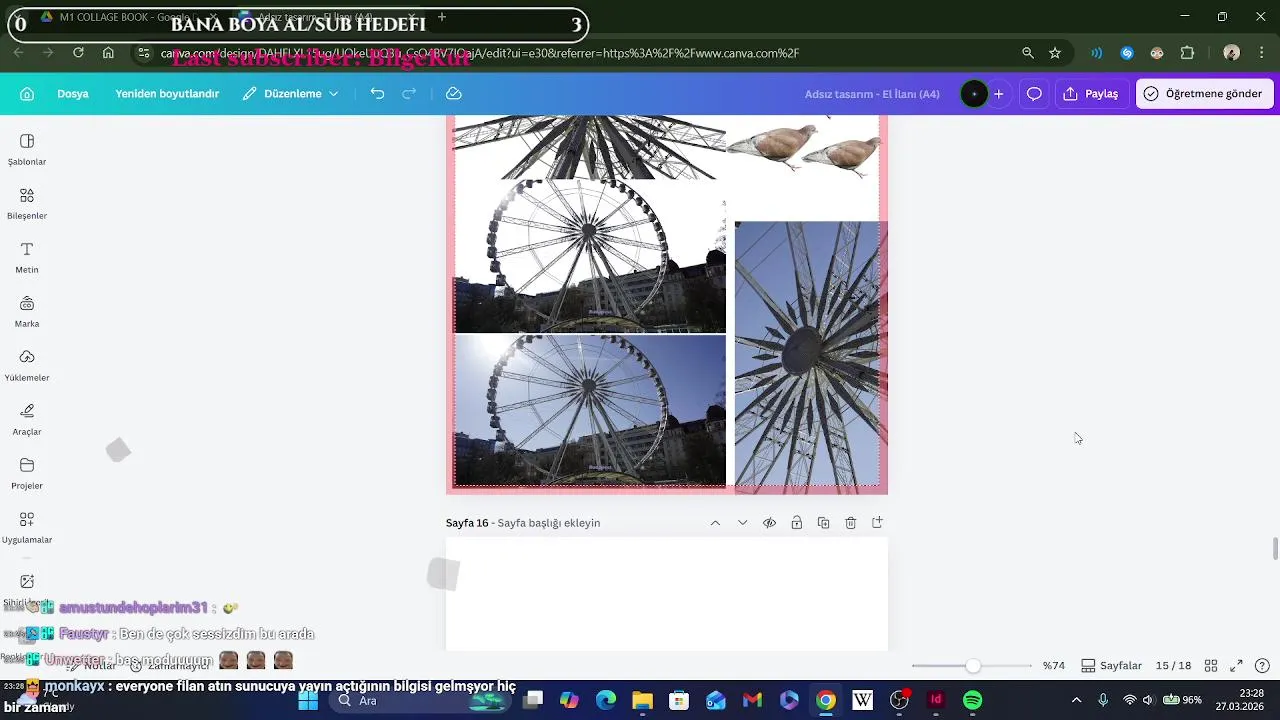This screenshot has width=1280, height=720.
Task: Open the Yeniden boyutlandır menu
Action: [167, 94]
